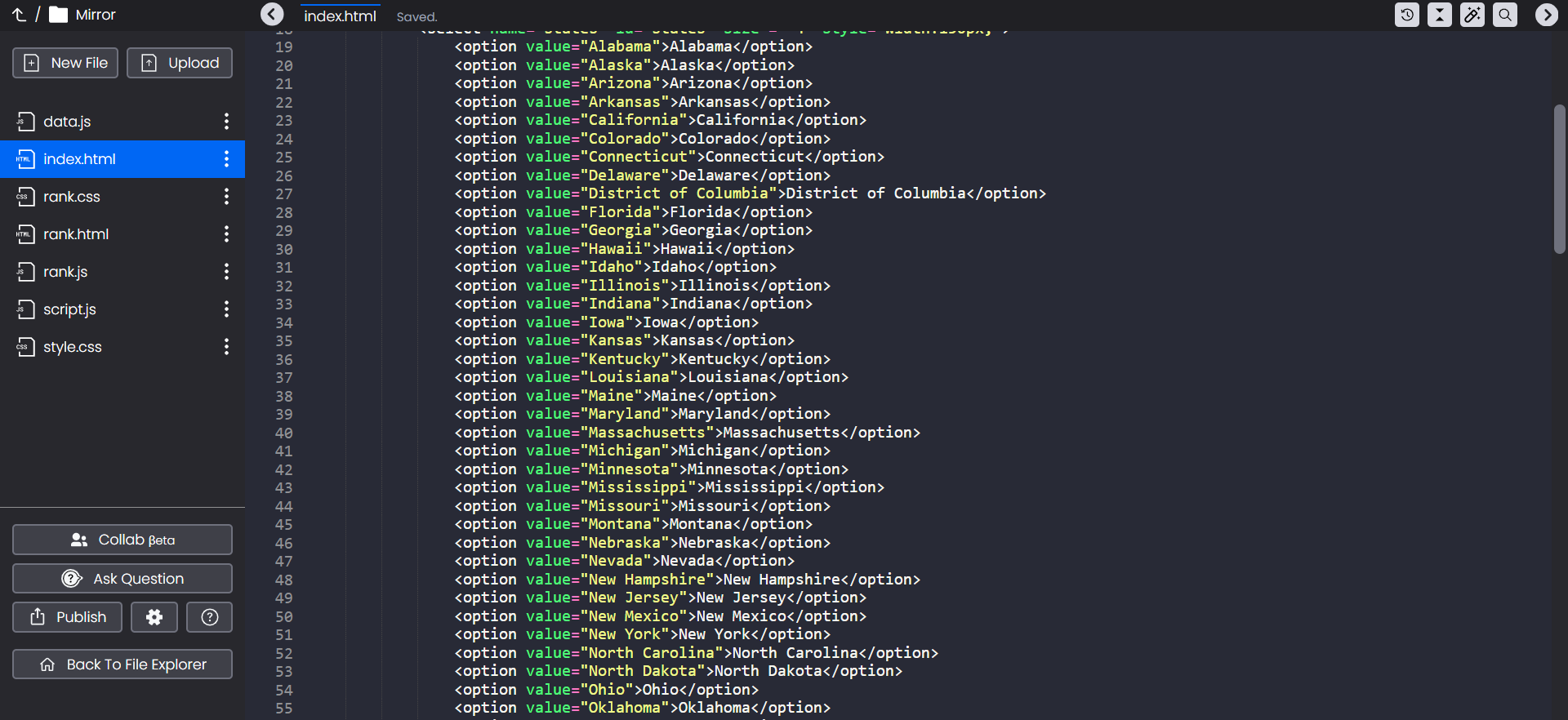
Task: Click the North Carolina option line
Action: [x=696, y=653]
